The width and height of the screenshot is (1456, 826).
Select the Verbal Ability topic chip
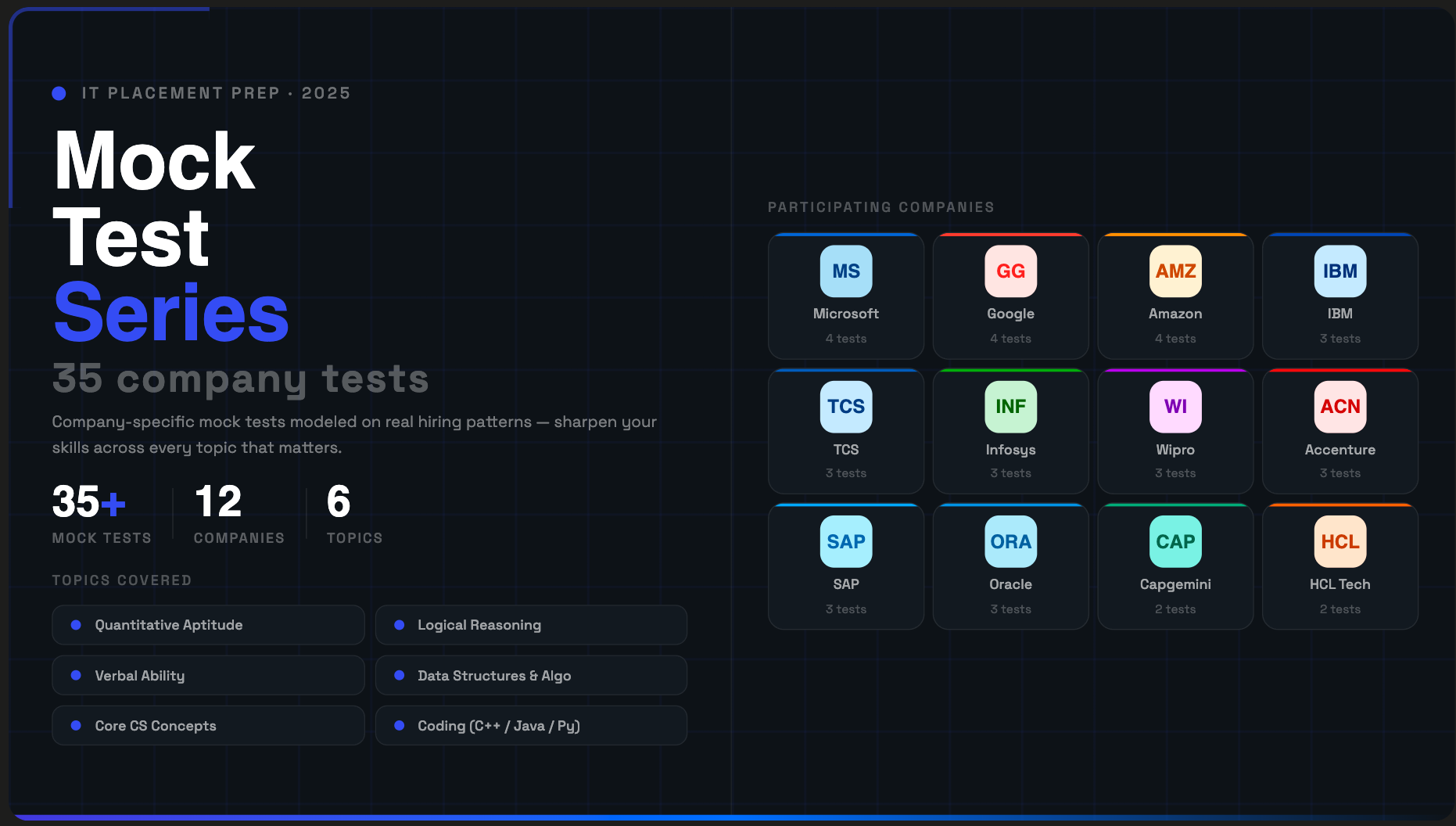tap(208, 675)
